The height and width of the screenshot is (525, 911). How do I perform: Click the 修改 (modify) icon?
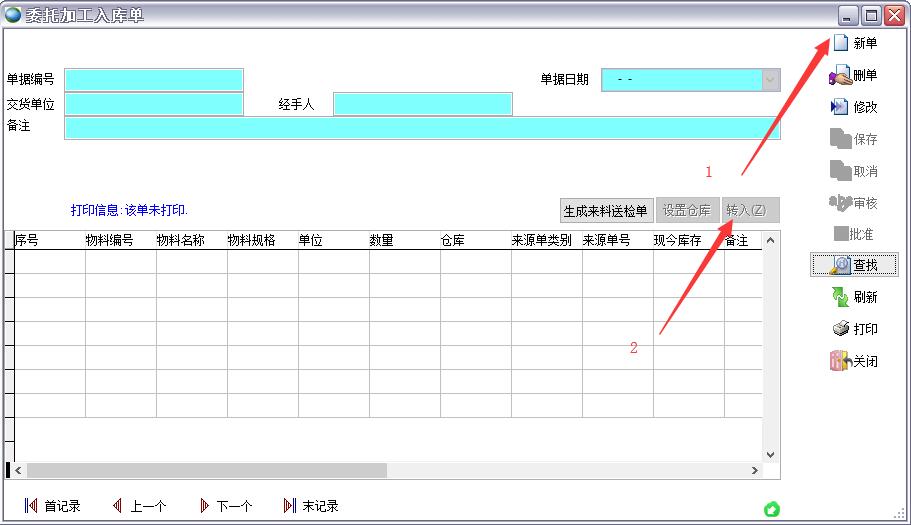[840, 107]
